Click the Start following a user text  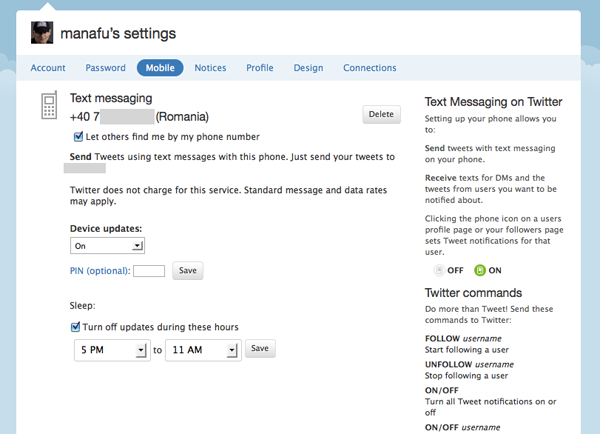(x=466, y=349)
